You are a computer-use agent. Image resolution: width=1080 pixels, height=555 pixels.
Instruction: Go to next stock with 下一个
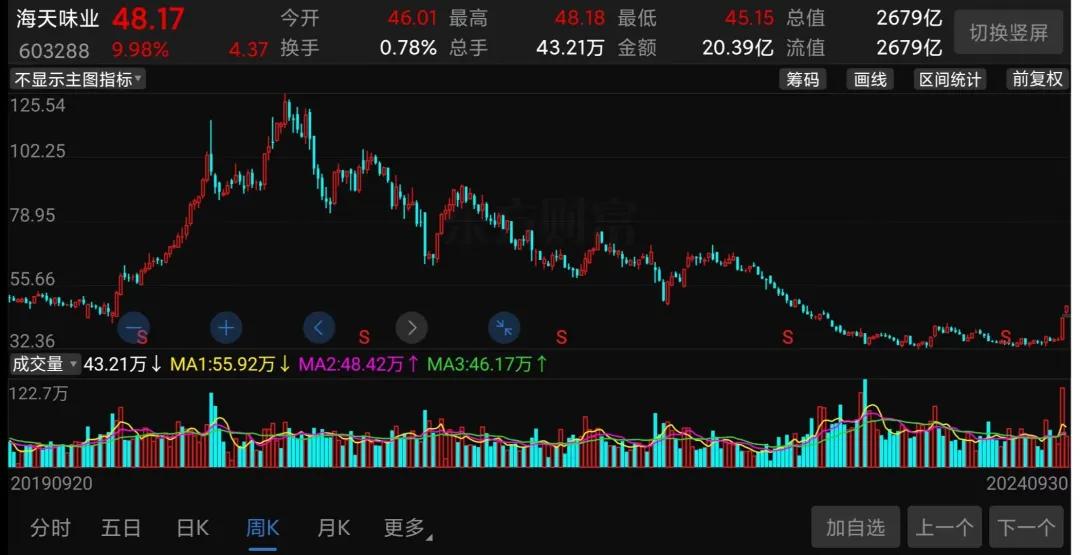(1026, 528)
